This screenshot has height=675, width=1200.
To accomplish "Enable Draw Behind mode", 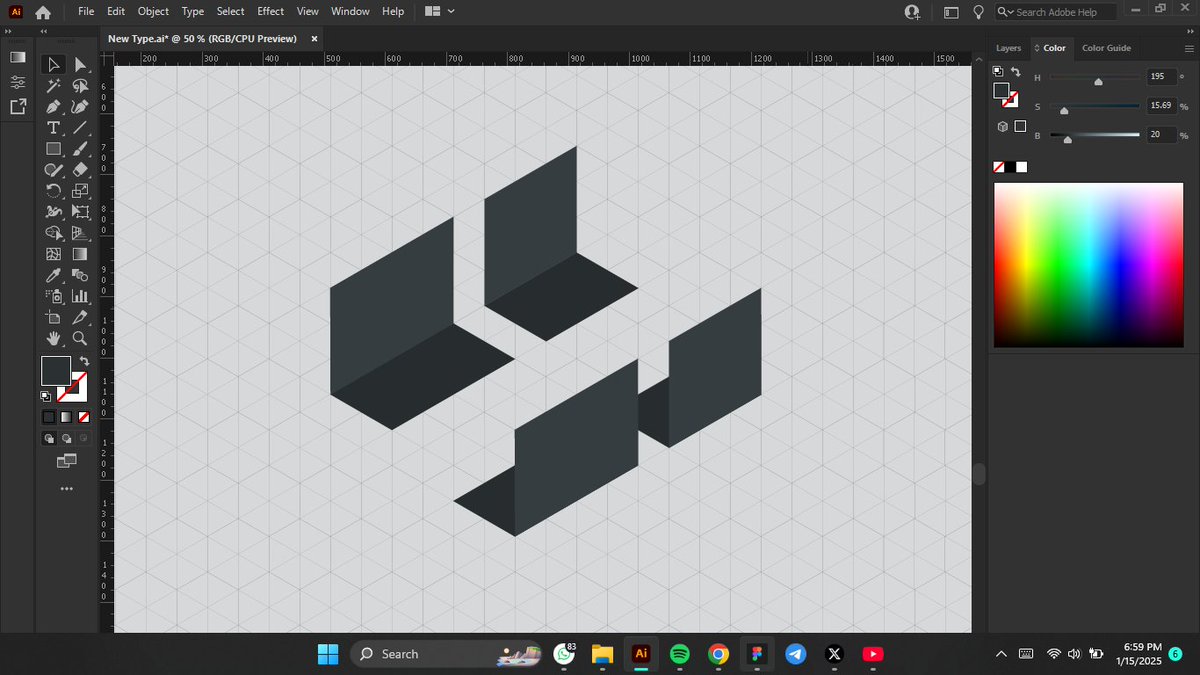I will (66, 438).
